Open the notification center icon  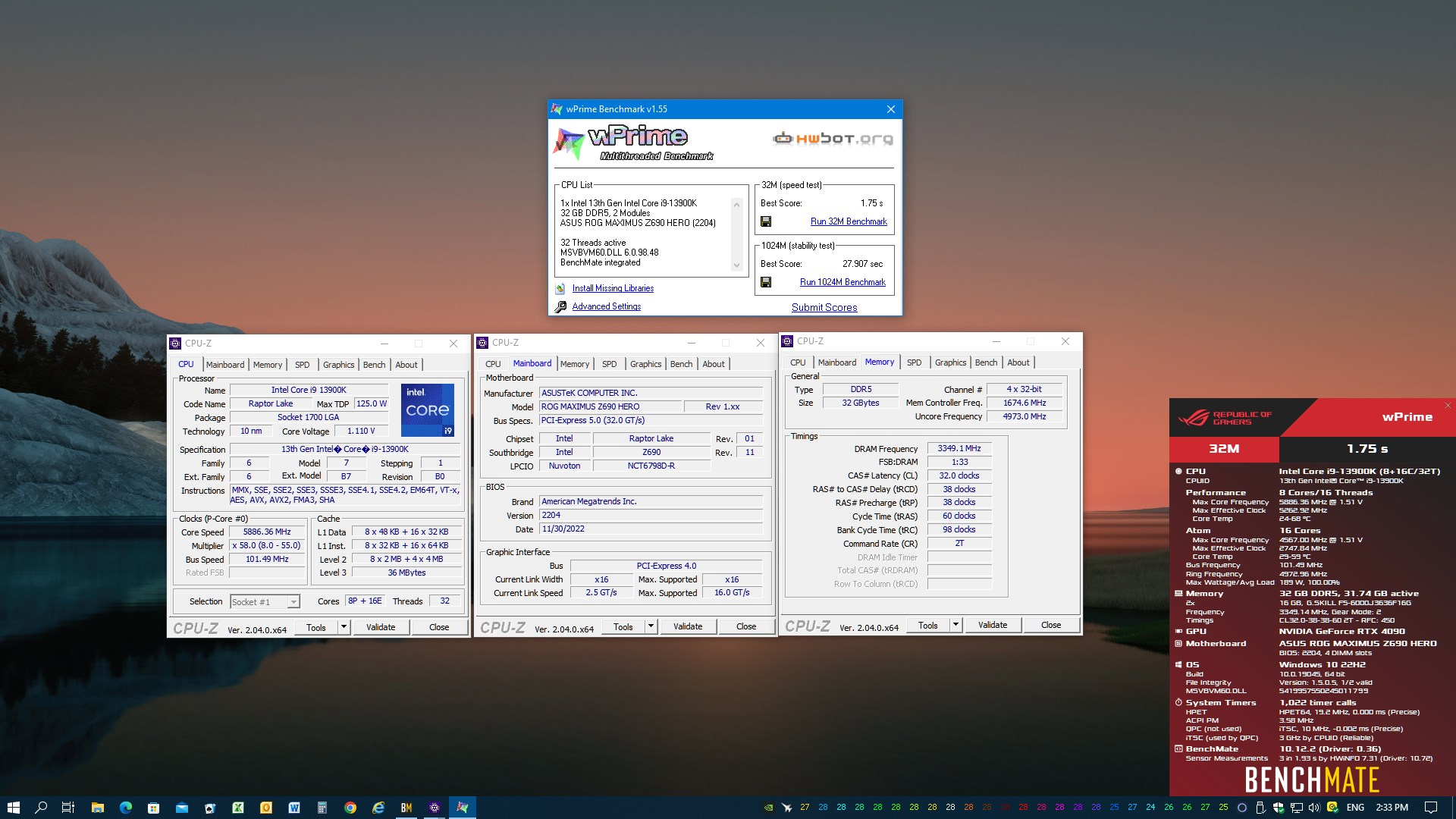click(1431, 808)
